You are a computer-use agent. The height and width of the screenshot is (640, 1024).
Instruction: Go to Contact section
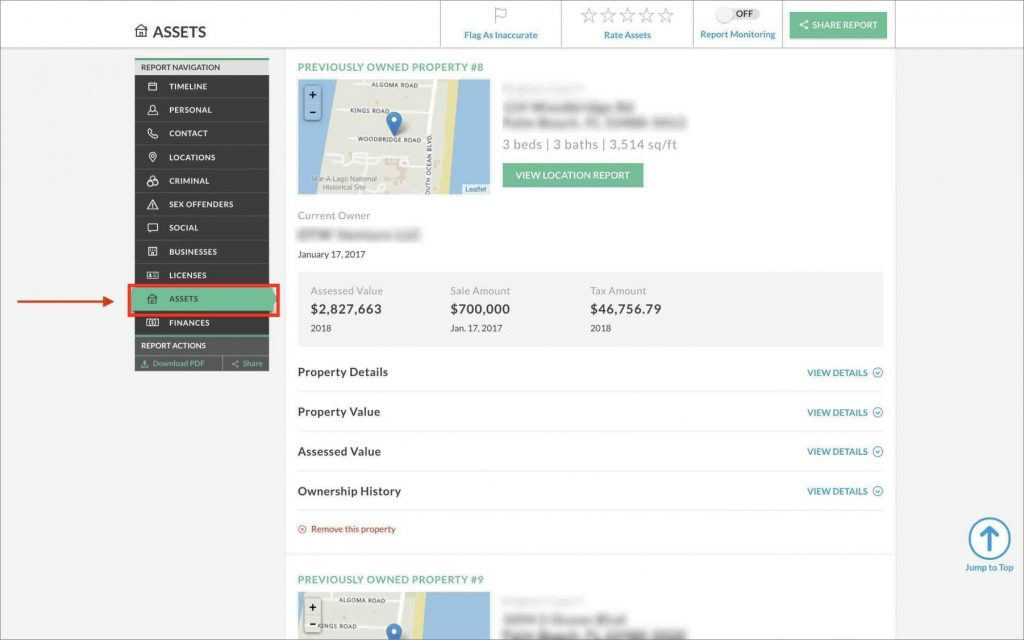(x=202, y=133)
